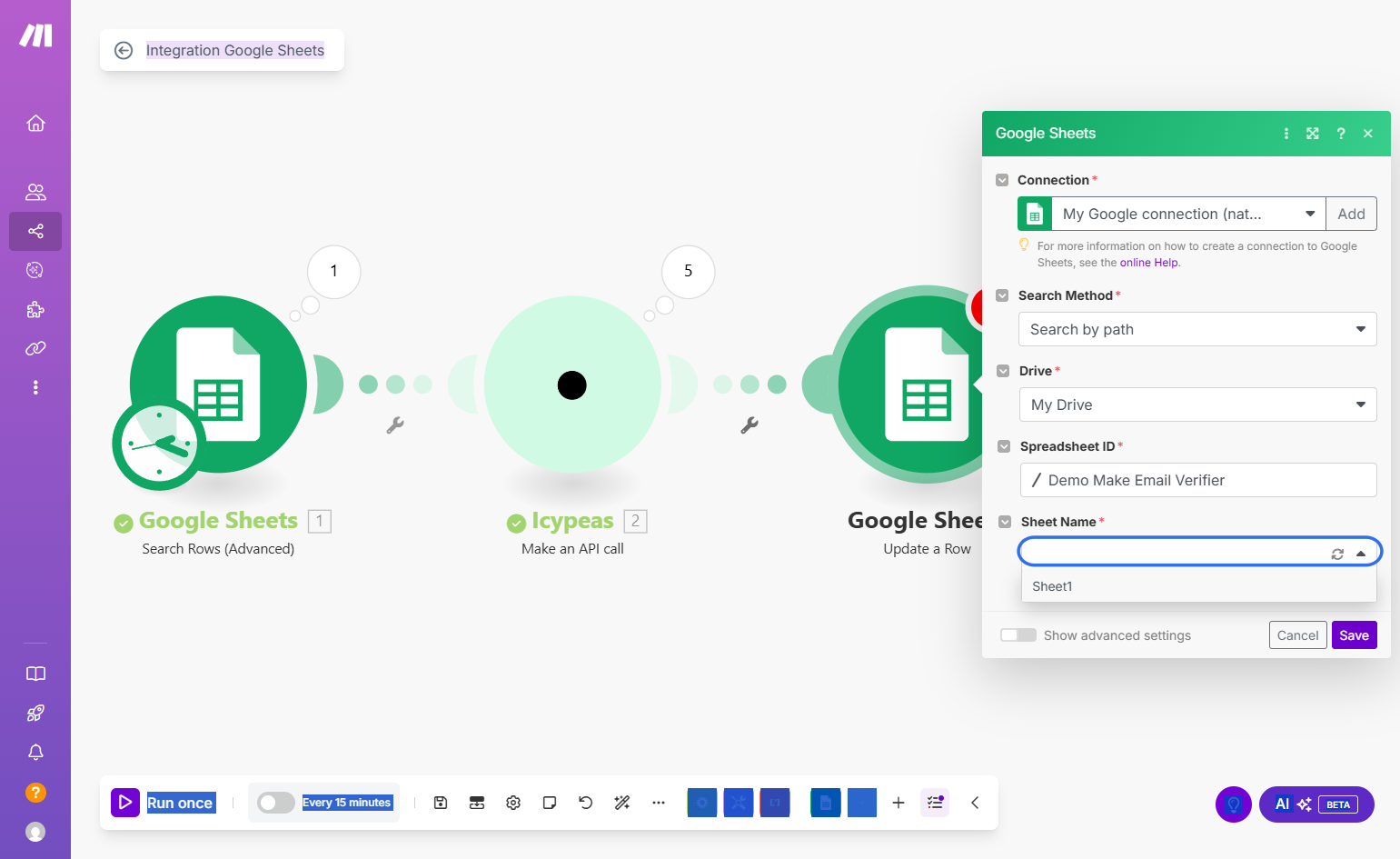Screen dimensions: 1400x859
Task: Click the Cancel button in the panel
Action: pyautogui.click(x=1297, y=635)
